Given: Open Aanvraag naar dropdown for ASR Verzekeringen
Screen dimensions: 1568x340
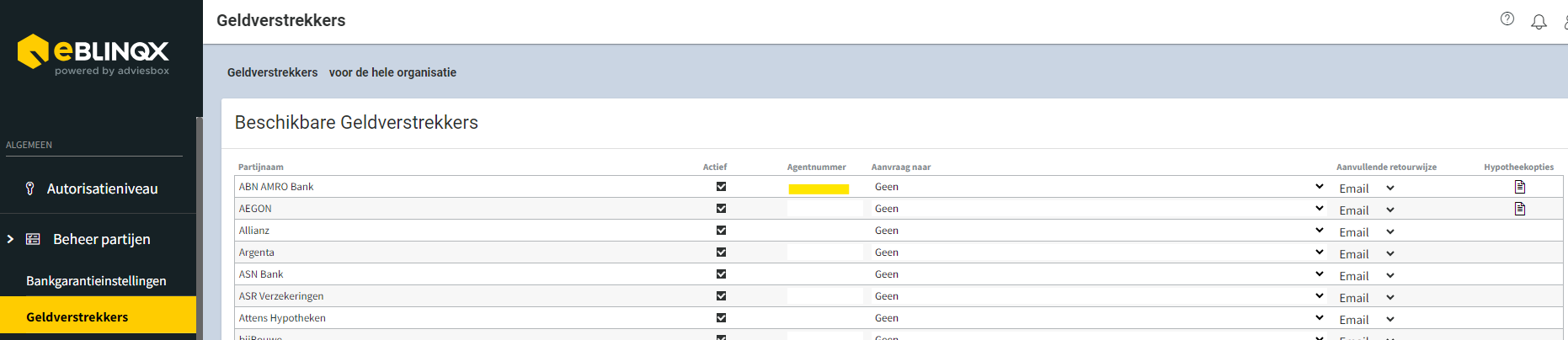Looking at the screenshot, I should (x=1099, y=296).
